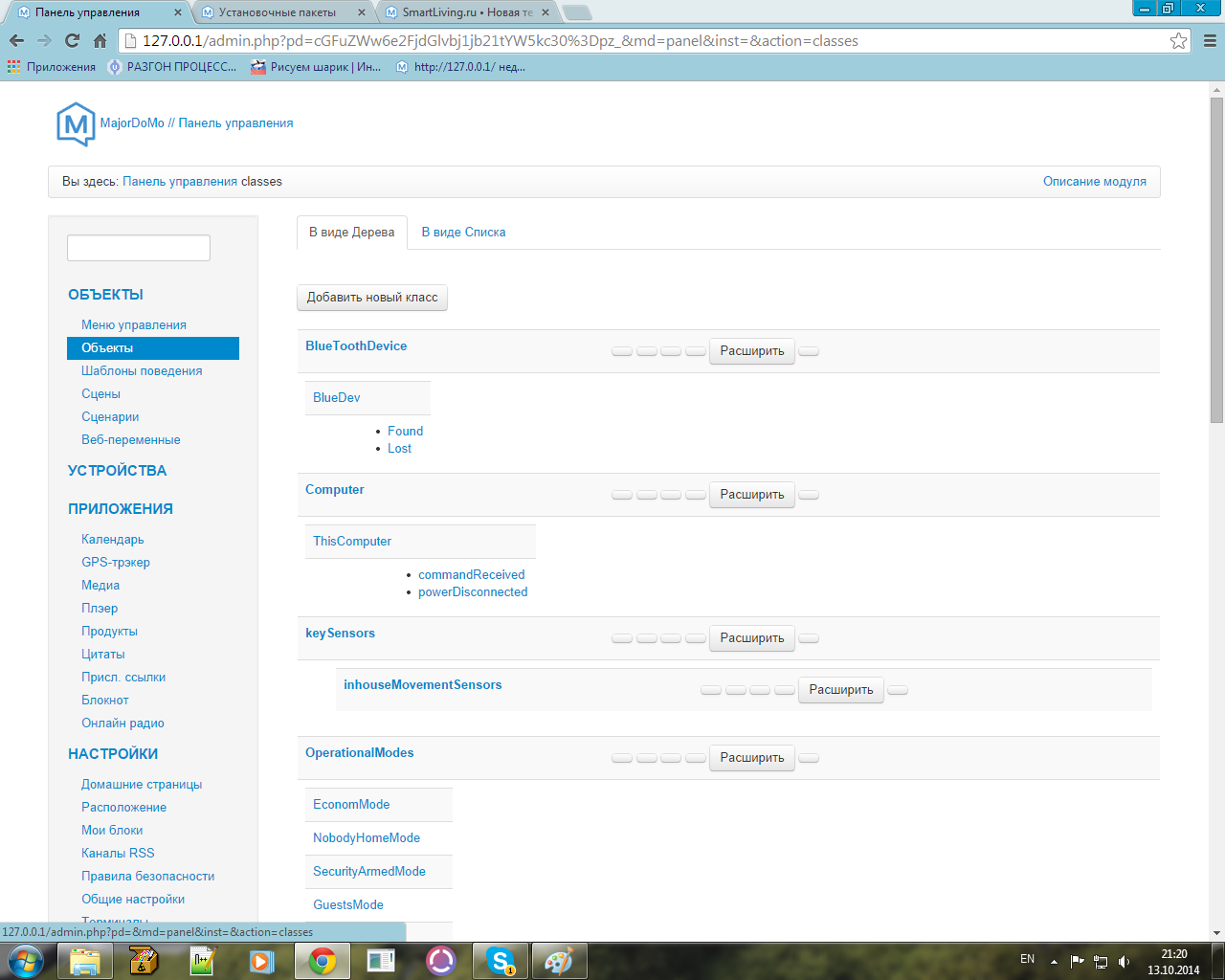Screen dimensions: 1225x980
Task: Click the network icon in system tray
Action: pos(1101,961)
